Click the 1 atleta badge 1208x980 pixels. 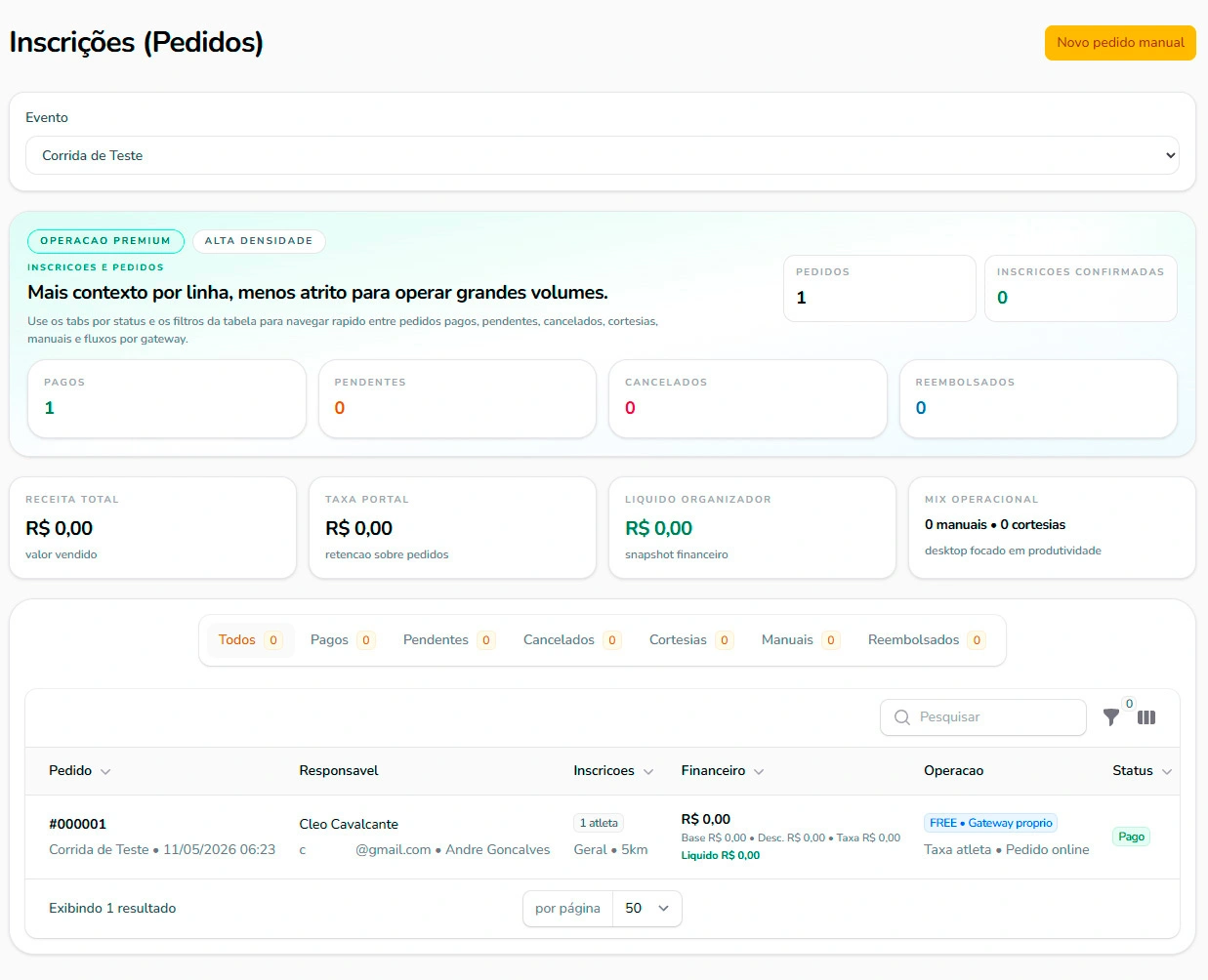(599, 824)
